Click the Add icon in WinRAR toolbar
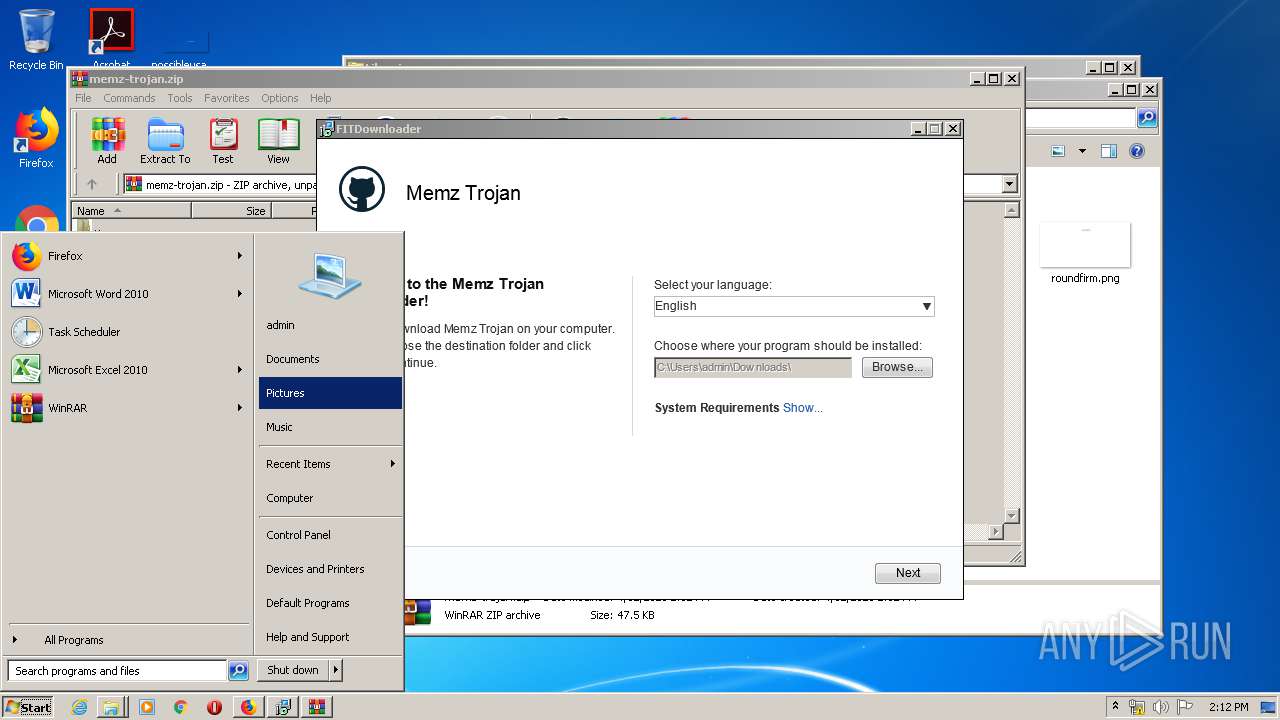The image size is (1280, 720). pyautogui.click(x=107, y=141)
